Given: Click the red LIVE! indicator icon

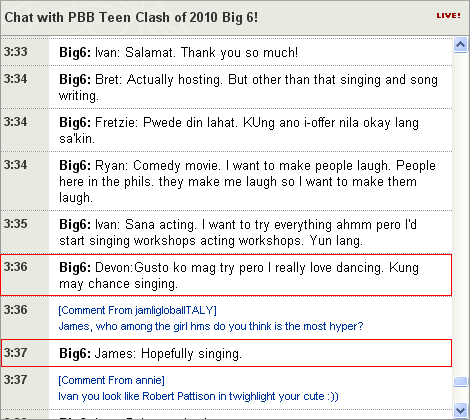Looking at the screenshot, I should coord(448,16).
